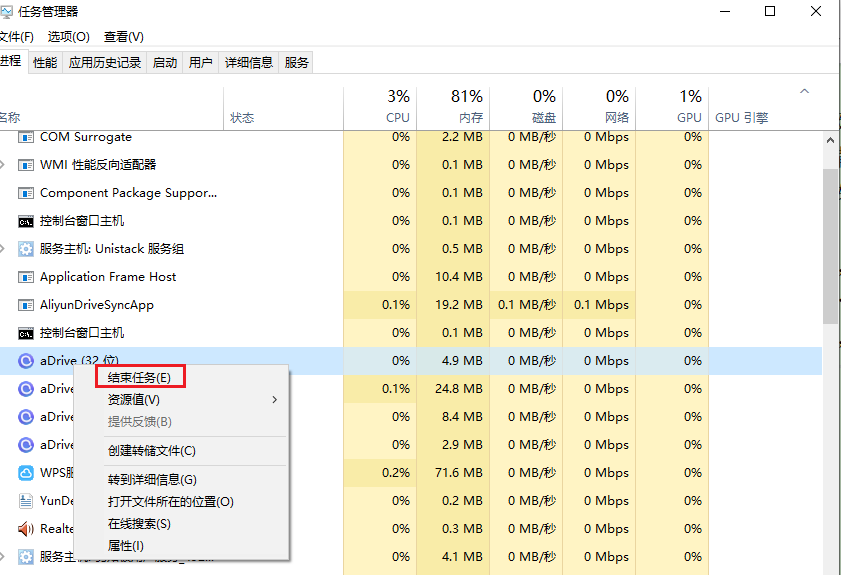Click aDrive icon in the 2.9 MB row
Image resolution: width=841 pixels, height=575 pixels.
26,445
